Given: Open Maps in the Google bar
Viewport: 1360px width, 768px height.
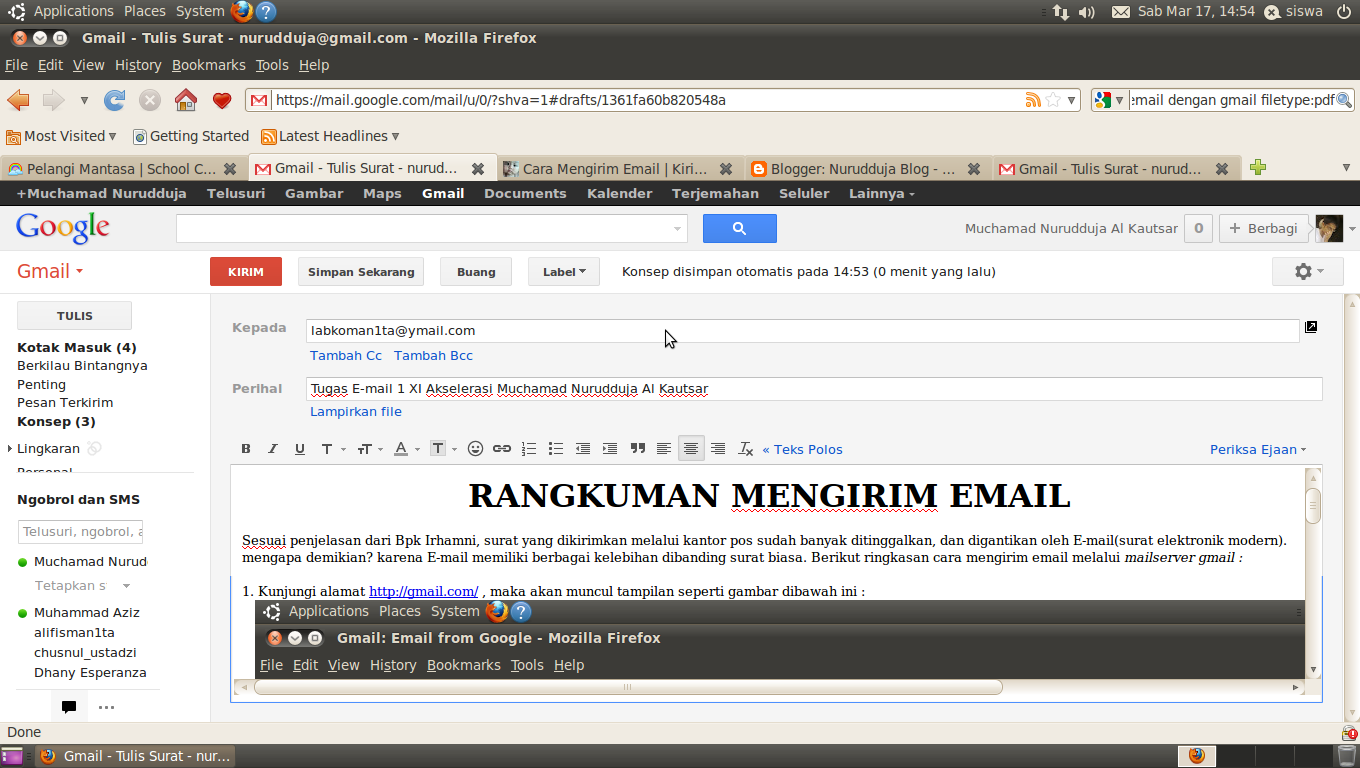Looking at the screenshot, I should coord(382,194).
